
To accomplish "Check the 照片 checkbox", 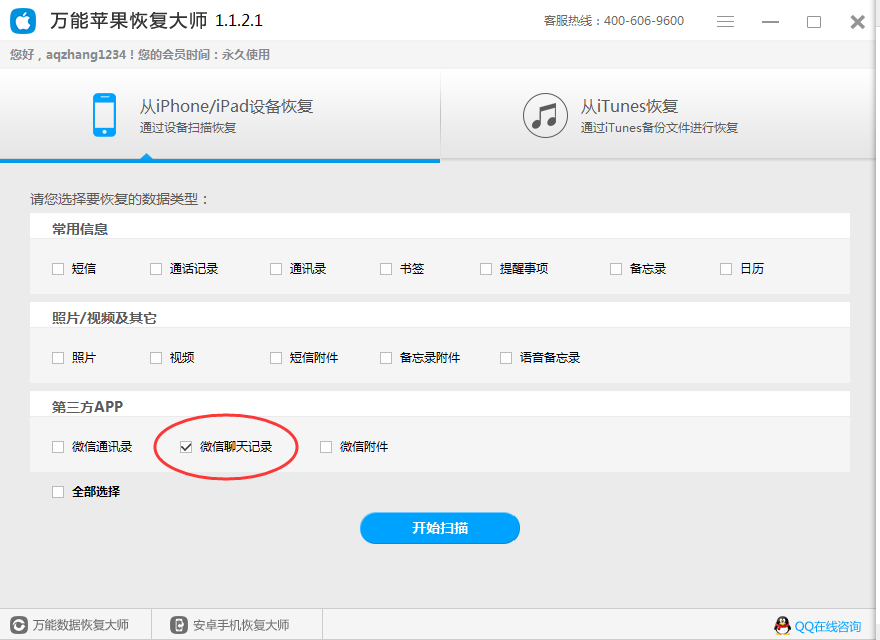I will point(58,358).
